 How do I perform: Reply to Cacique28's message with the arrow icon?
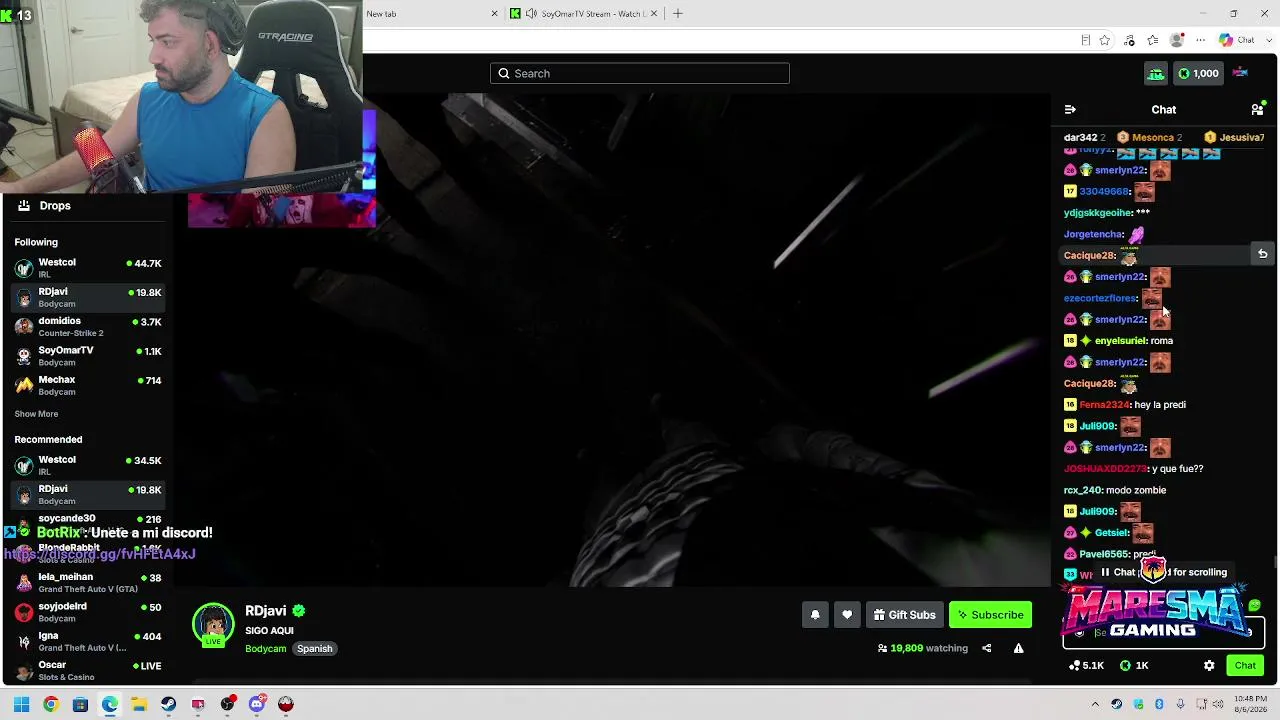1263,255
